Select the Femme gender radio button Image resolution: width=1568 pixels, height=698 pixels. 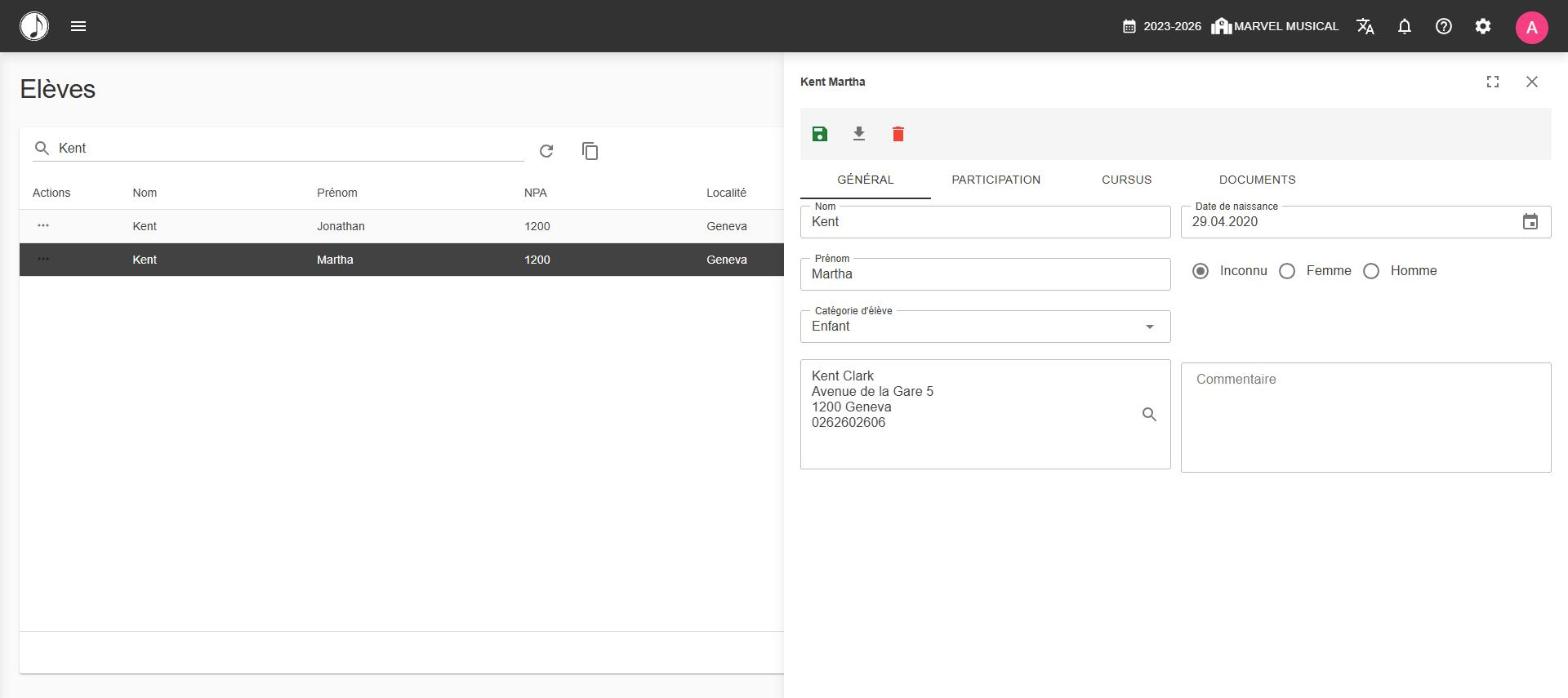(1287, 271)
